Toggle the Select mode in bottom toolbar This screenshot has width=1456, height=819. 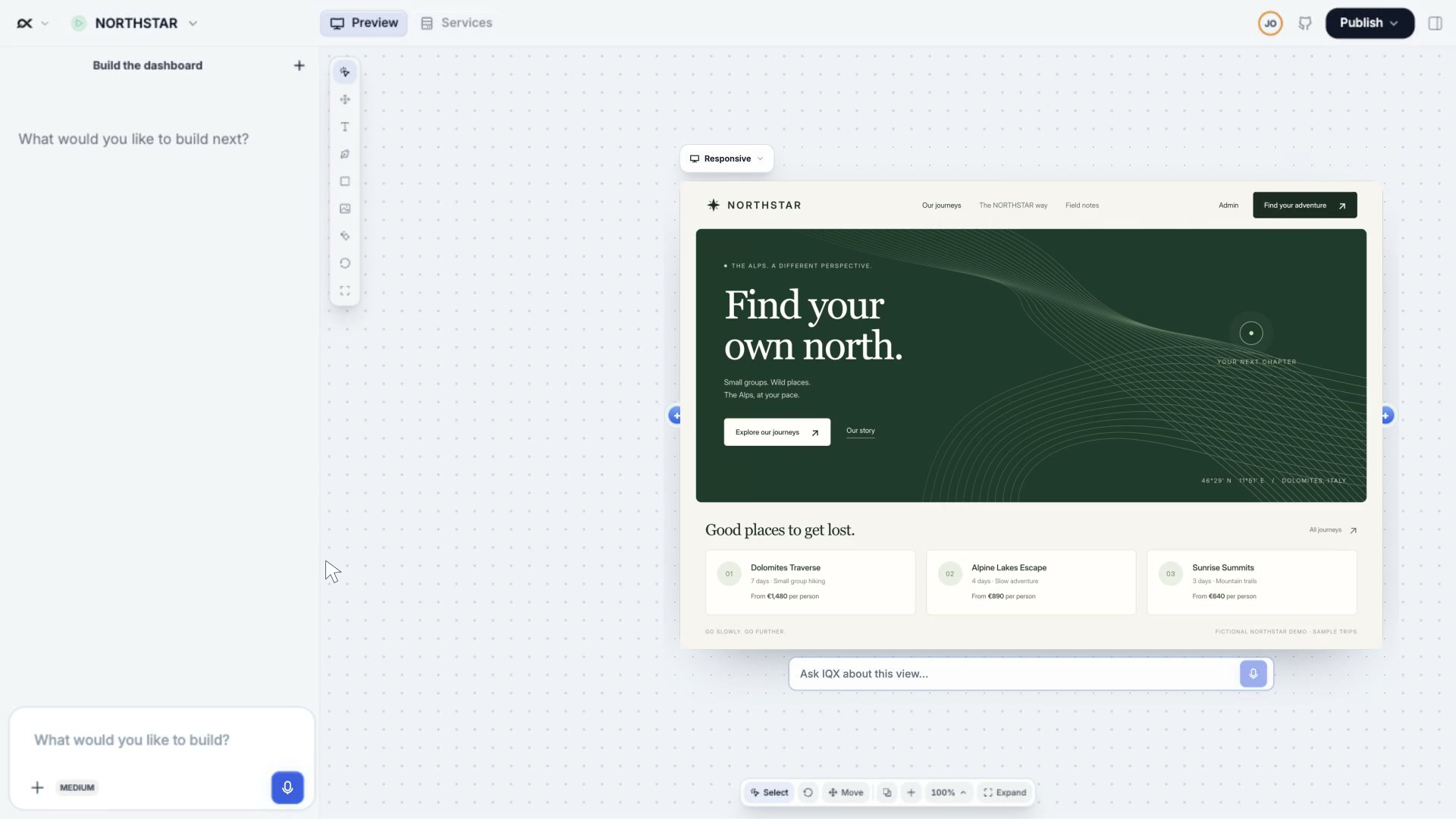770,792
